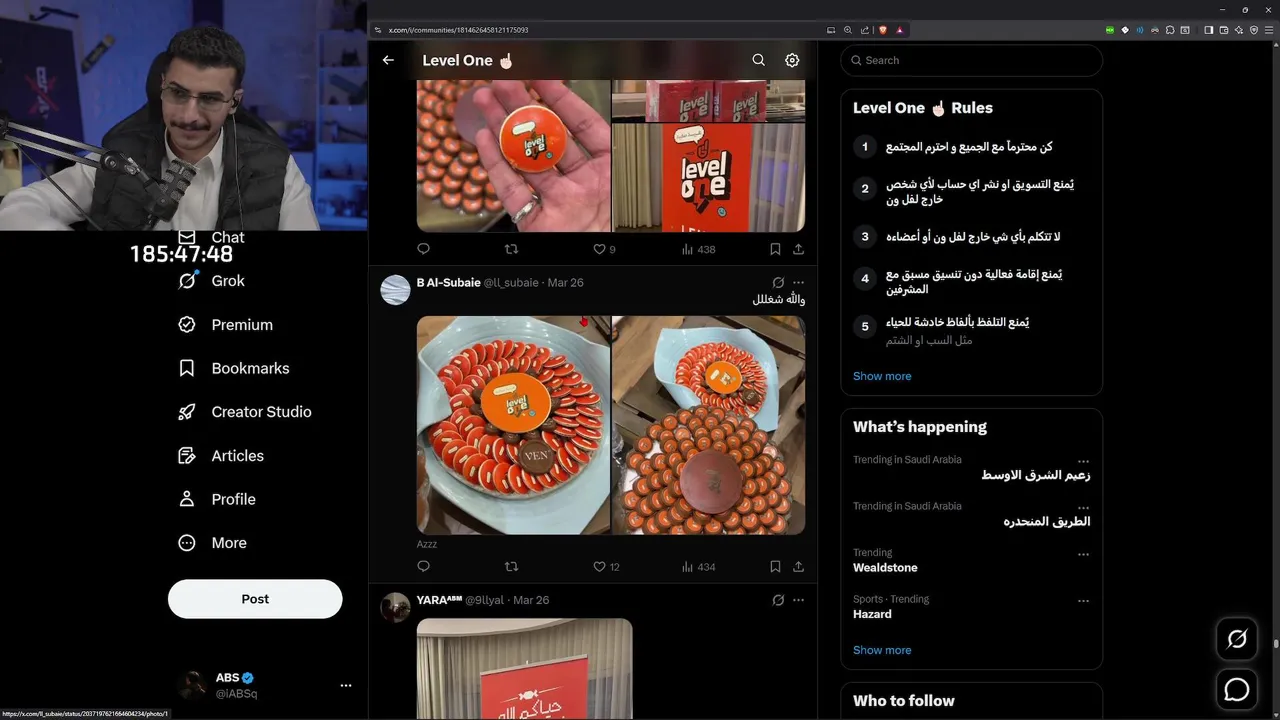The height and width of the screenshot is (720, 1280).
Task: Share the B Al-Subaie post
Action: click(798, 566)
